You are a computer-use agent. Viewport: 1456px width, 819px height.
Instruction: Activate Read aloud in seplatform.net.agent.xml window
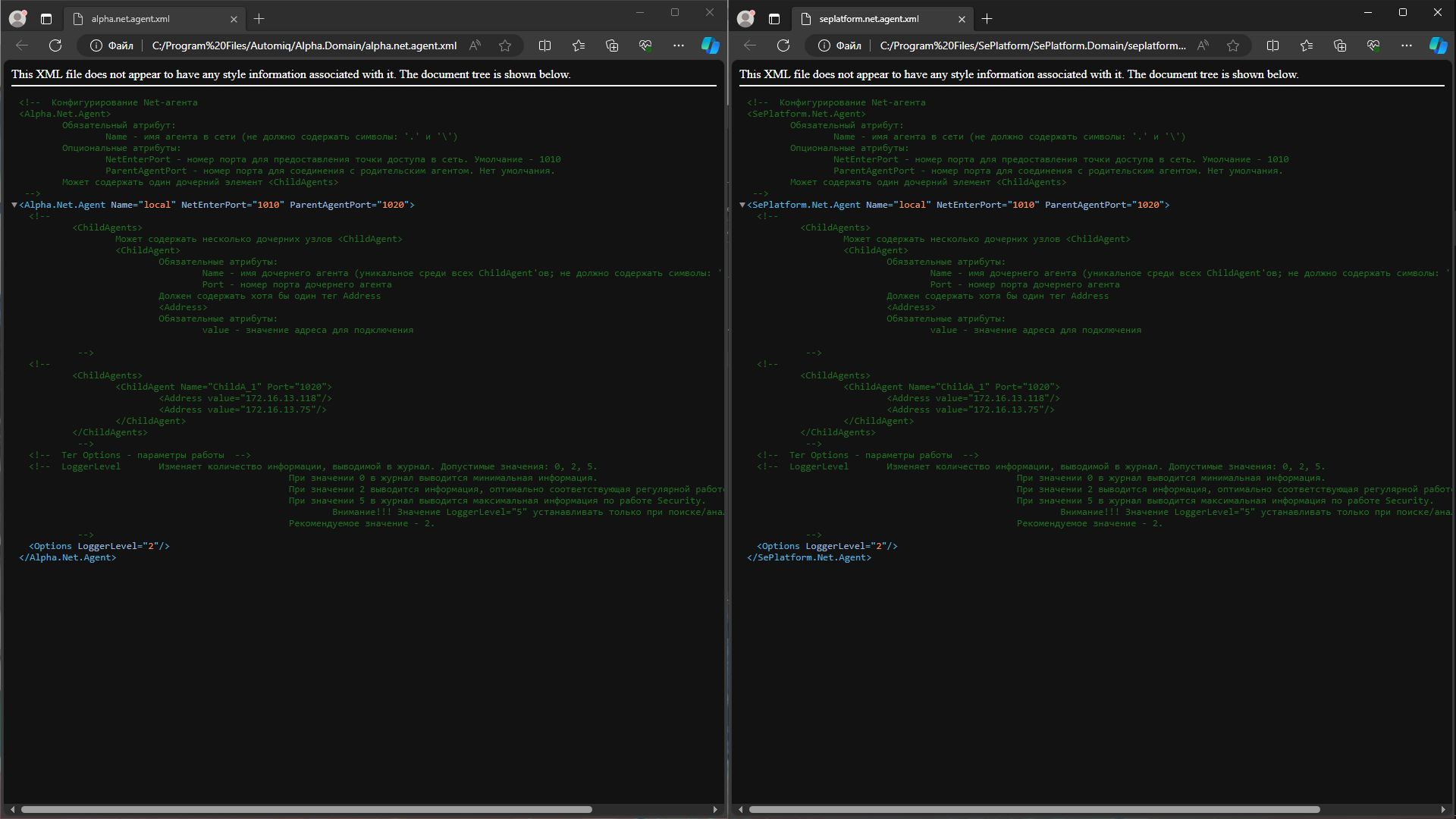click(x=1203, y=45)
